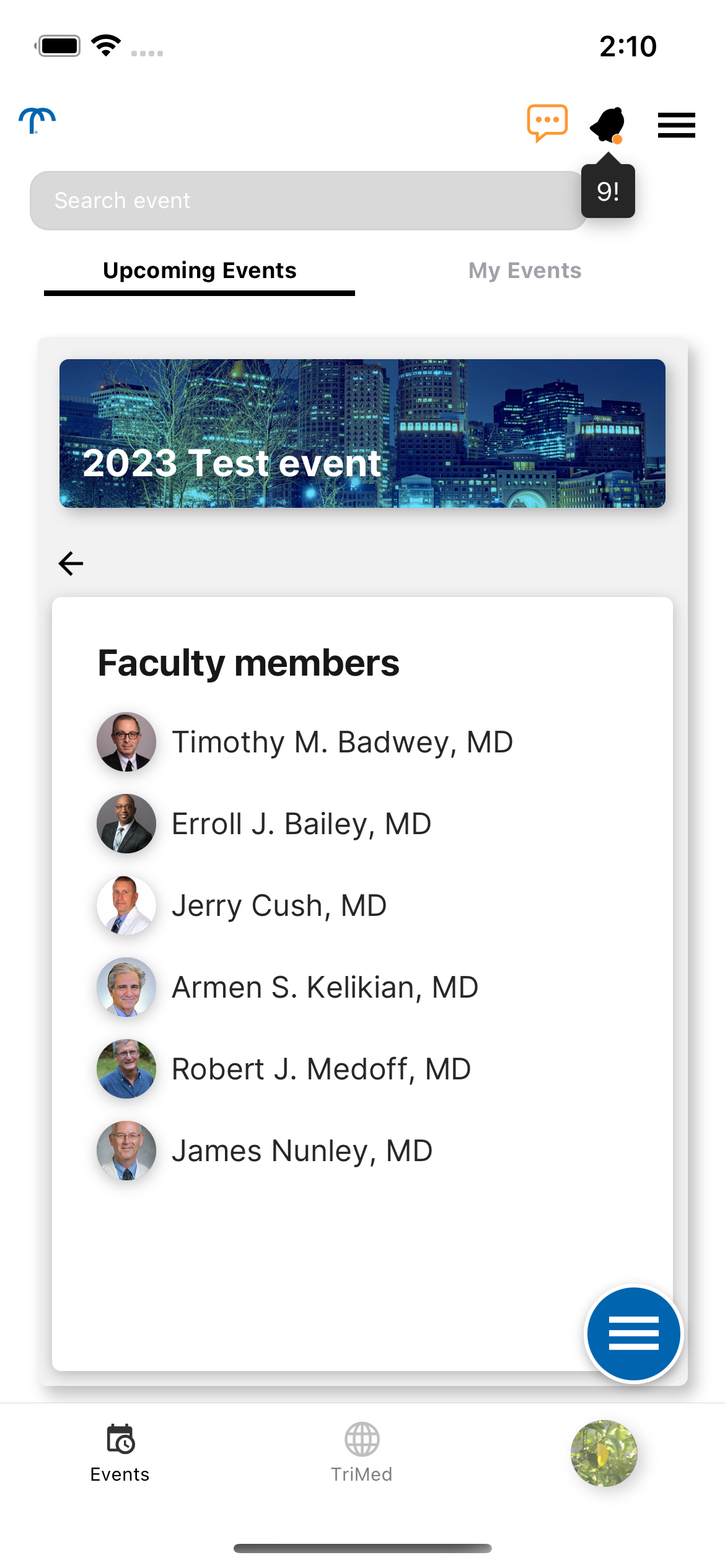Screen dimensions: 725x1568
Task: Tap James Nunley's profile photo
Action: [x=126, y=1151]
